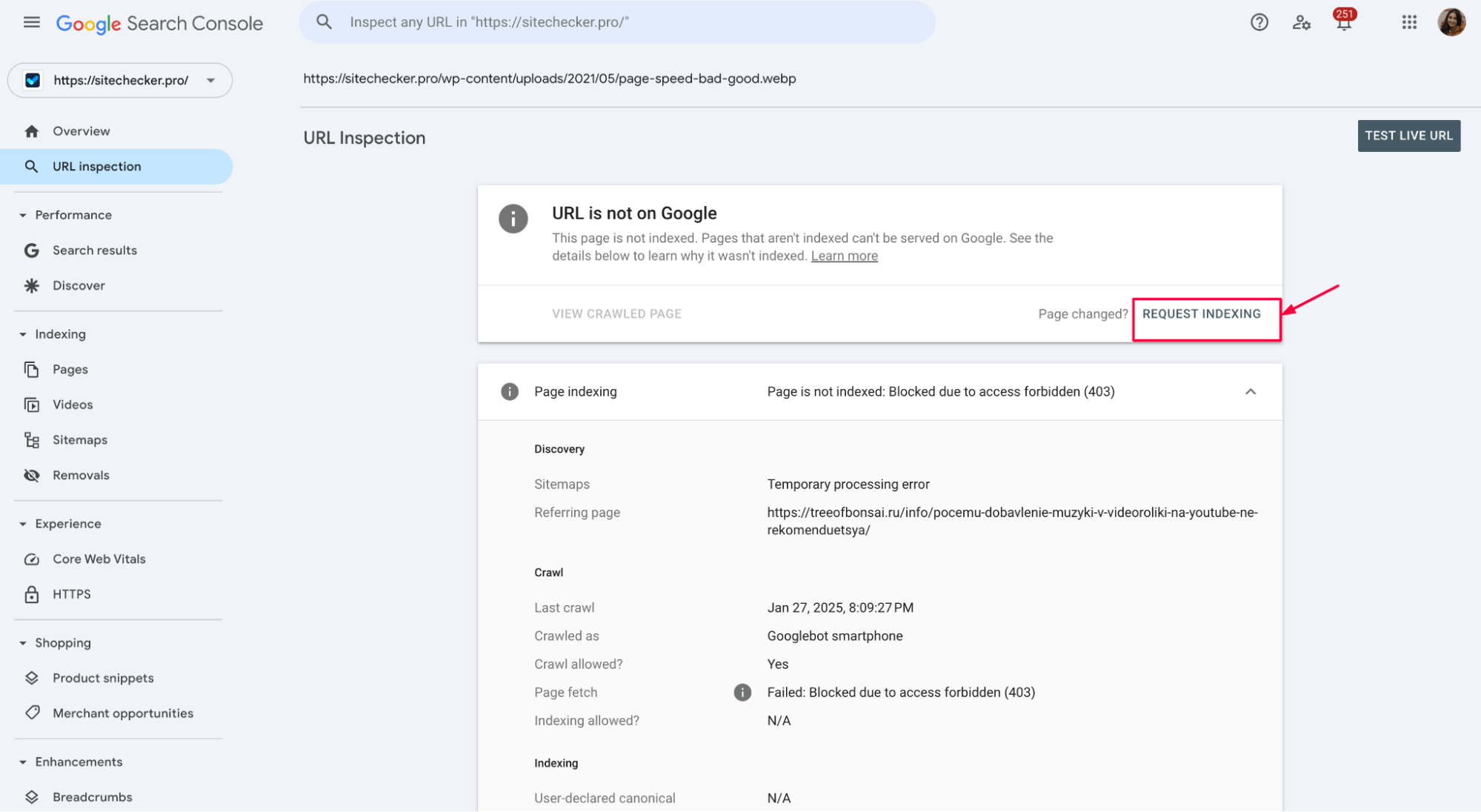
Task: Open user and permissions settings icon
Action: (1301, 22)
